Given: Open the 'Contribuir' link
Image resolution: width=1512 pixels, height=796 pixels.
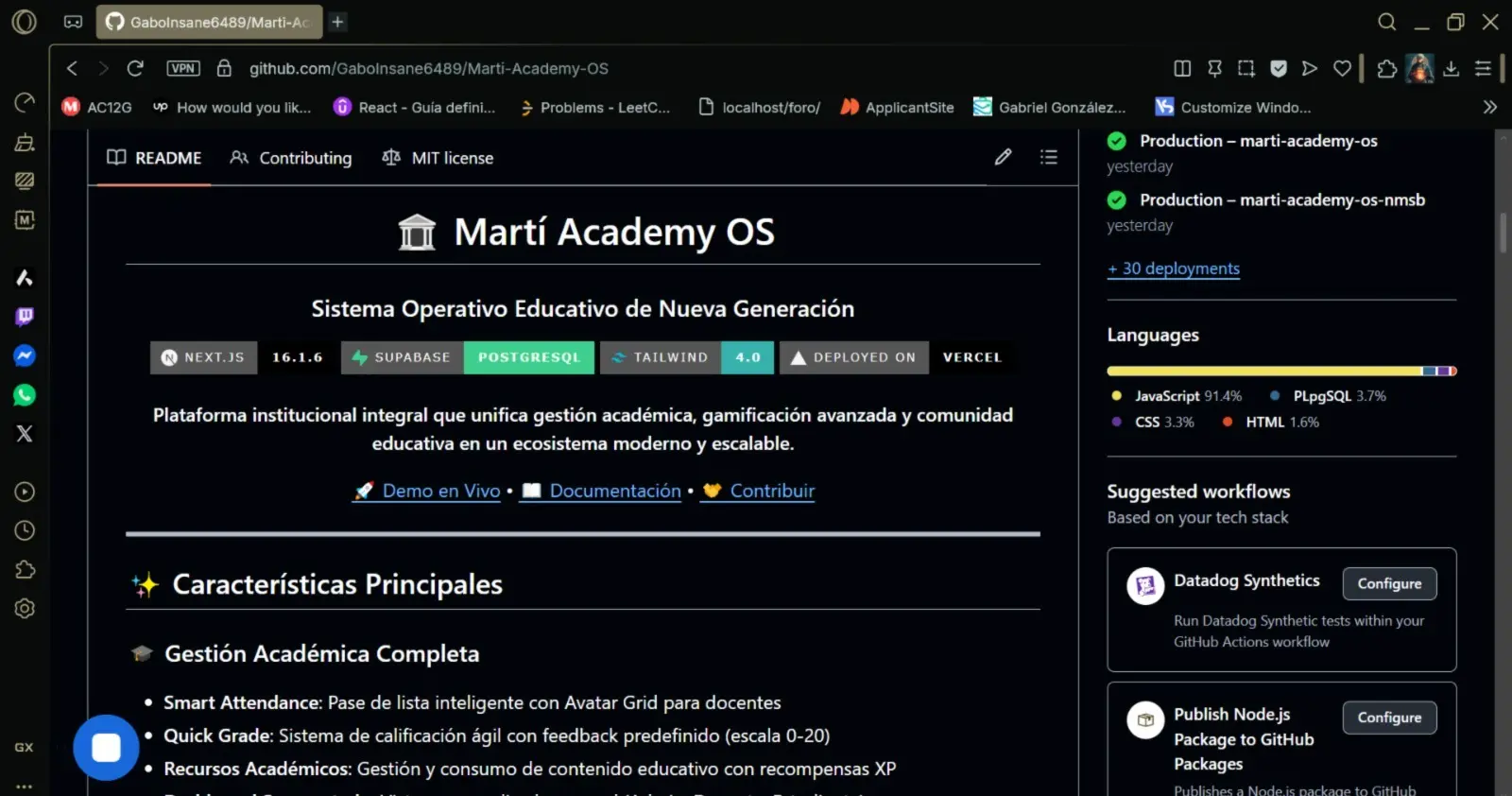Looking at the screenshot, I should (x=757, y=491).
